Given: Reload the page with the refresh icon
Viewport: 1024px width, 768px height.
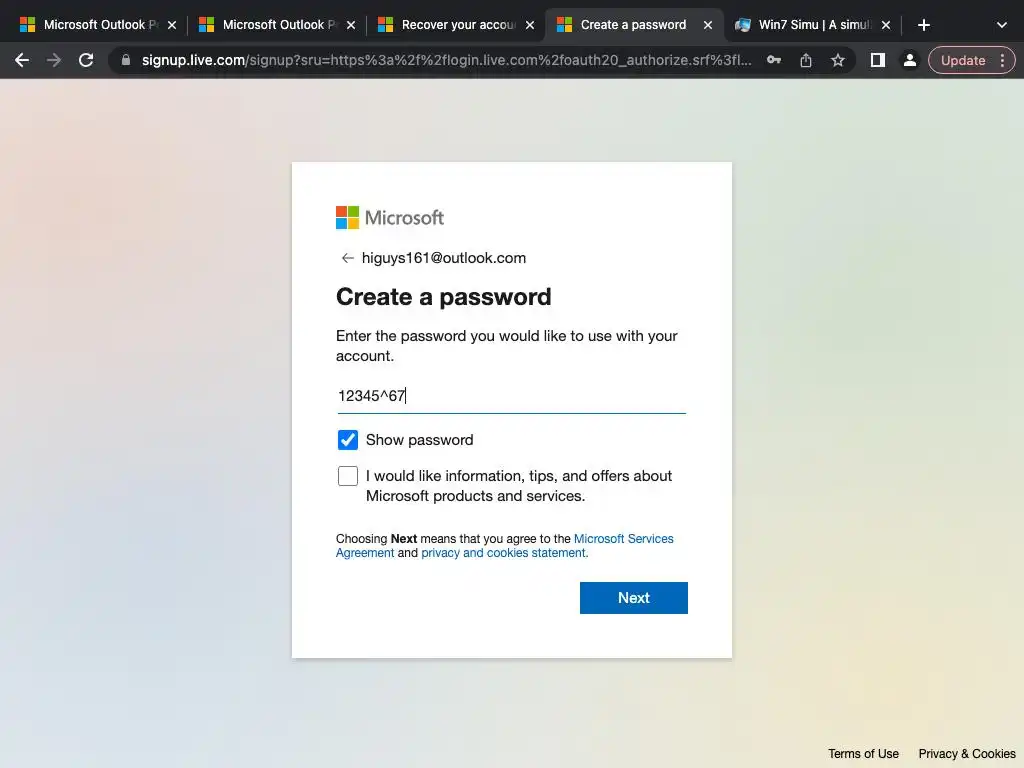Looking at the screenshot, I should click(x=86, y=60).
